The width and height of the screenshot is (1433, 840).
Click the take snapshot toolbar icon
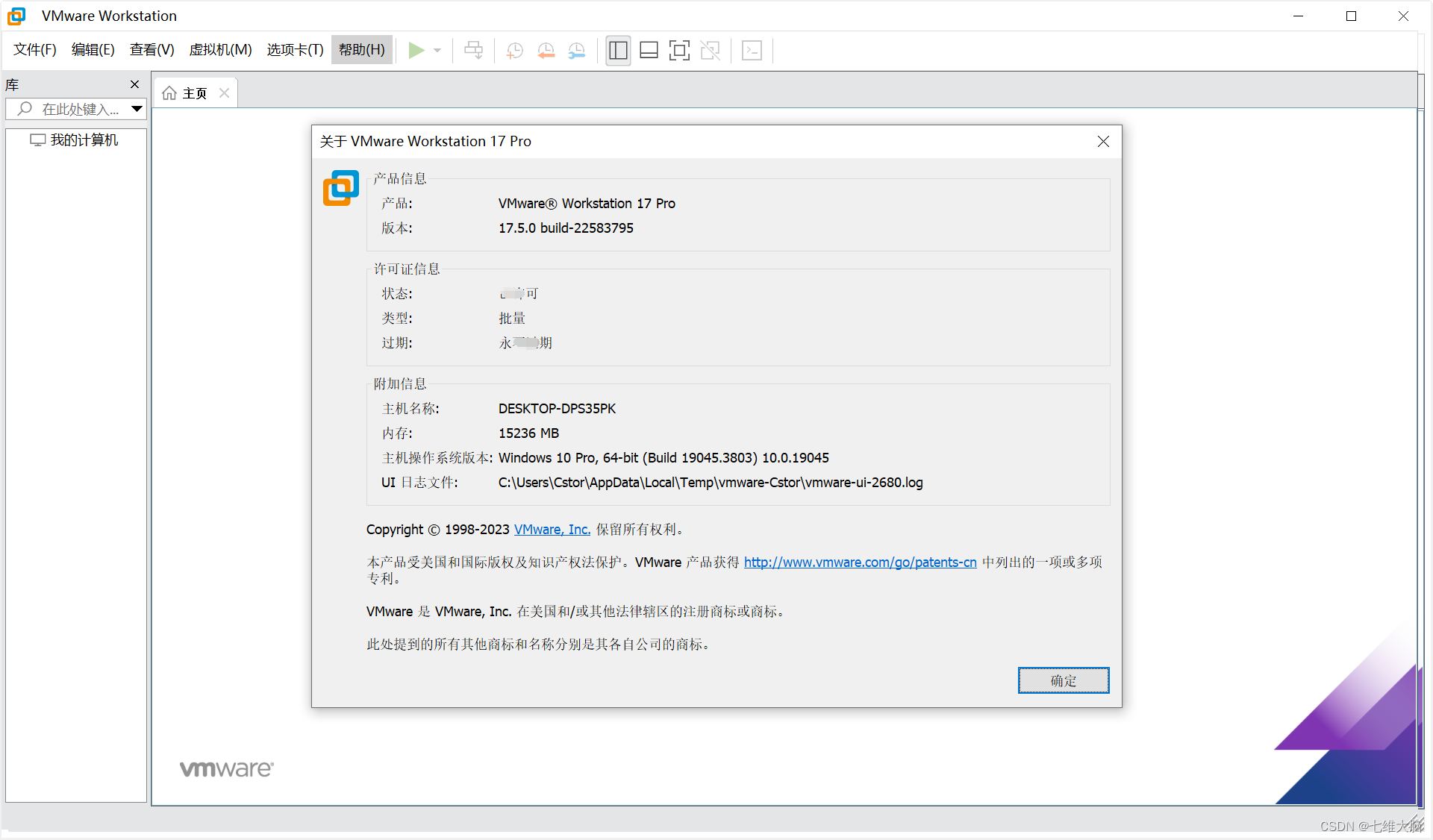tap(514, 50)
